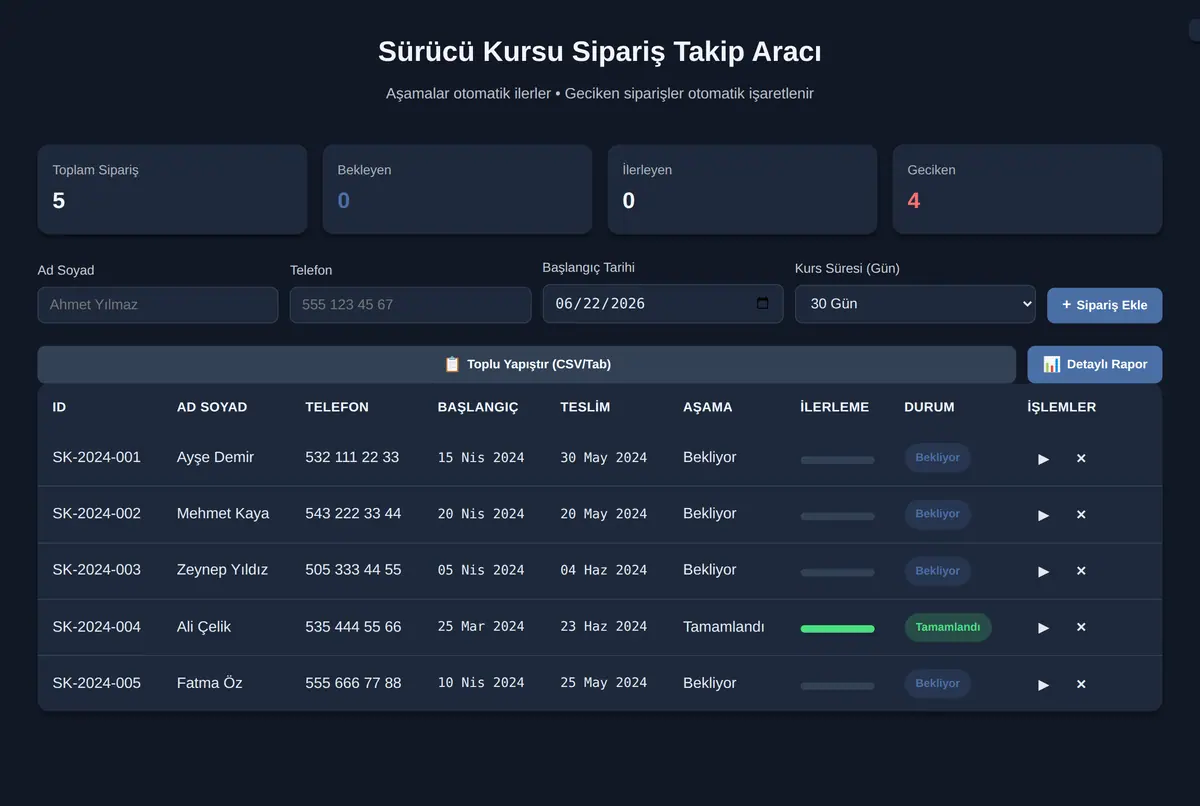Click the İLERLEME column header
This screenshot has height=806, width=1200.
tap(835, 407)
